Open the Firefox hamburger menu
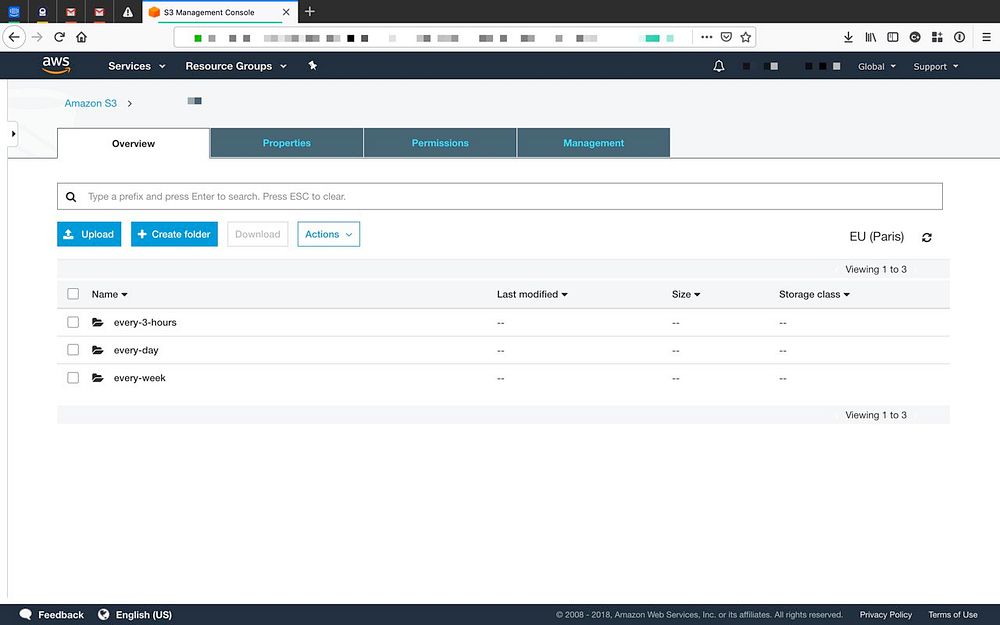The height and width of the screenshot is (625, 1000). 987,37
